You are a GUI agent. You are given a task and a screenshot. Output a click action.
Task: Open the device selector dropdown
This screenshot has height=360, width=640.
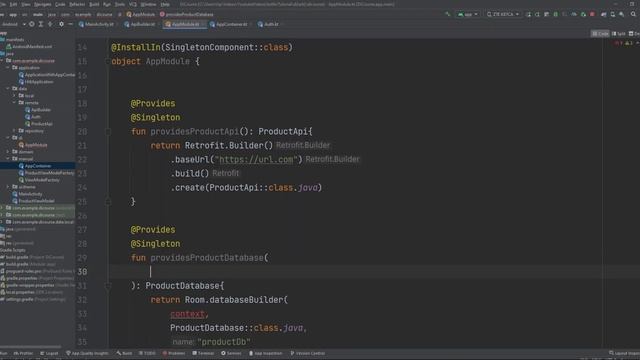[x=503, y=14]
